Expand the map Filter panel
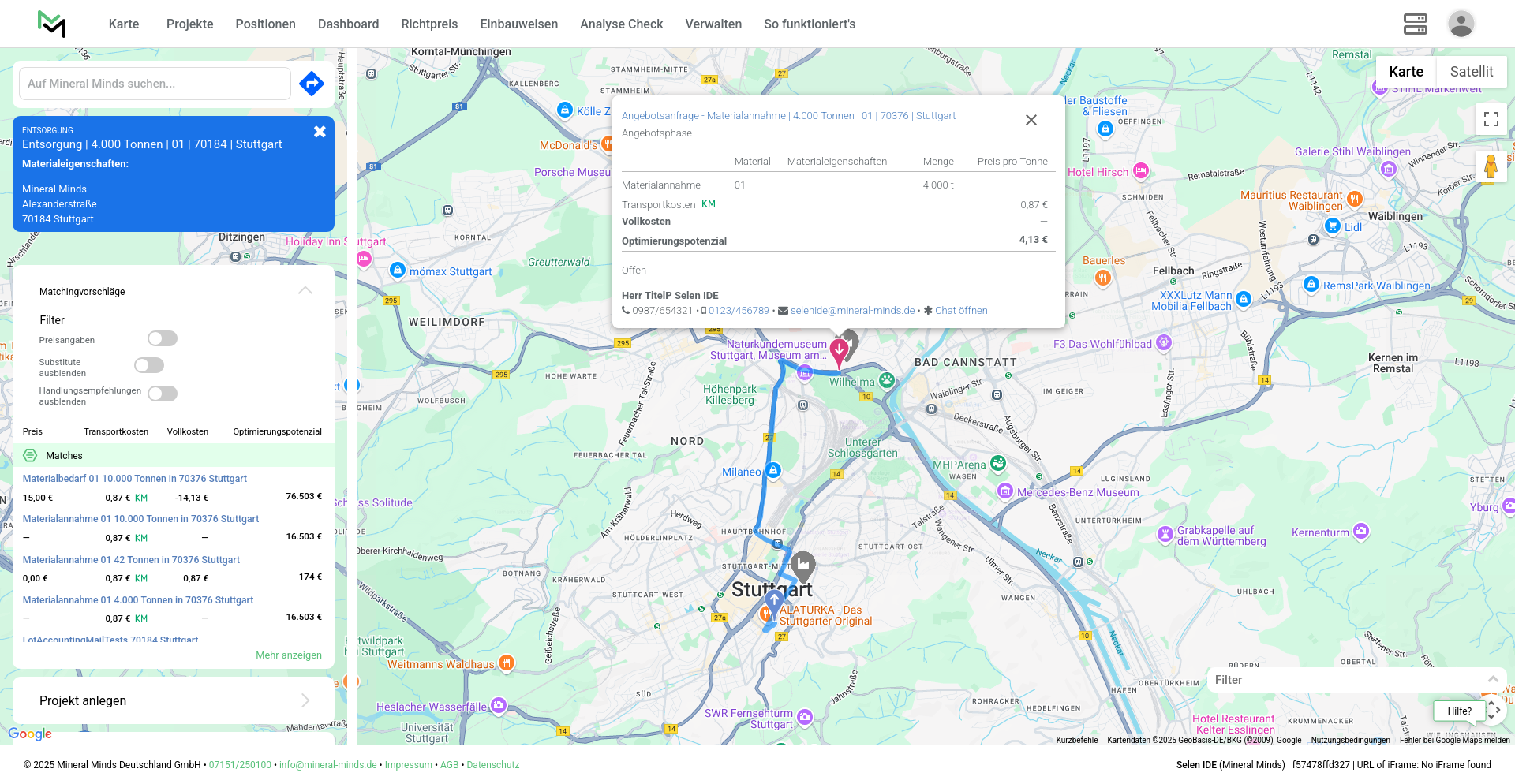Viewport: 1515px width, 784px height. tap(1492, 679)
